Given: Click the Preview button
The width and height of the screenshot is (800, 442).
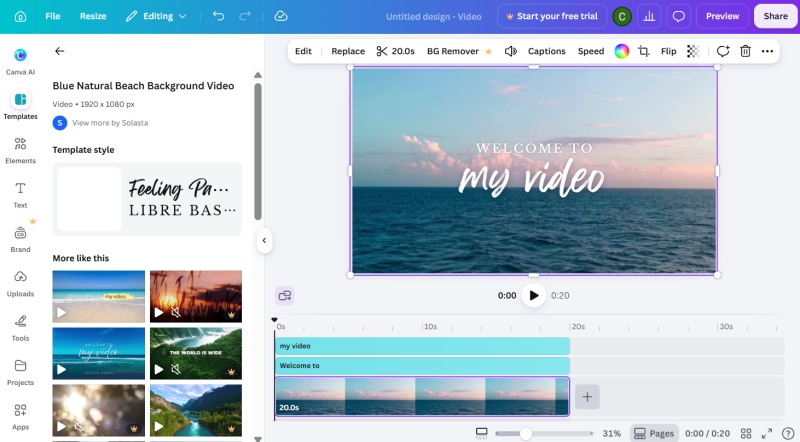Looking at the screenshot, I should (x=722, y=16).
